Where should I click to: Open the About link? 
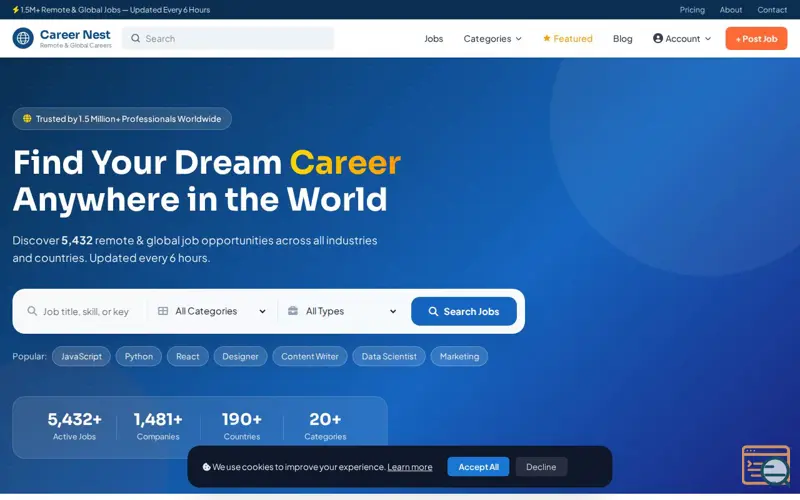click(731, 10)
